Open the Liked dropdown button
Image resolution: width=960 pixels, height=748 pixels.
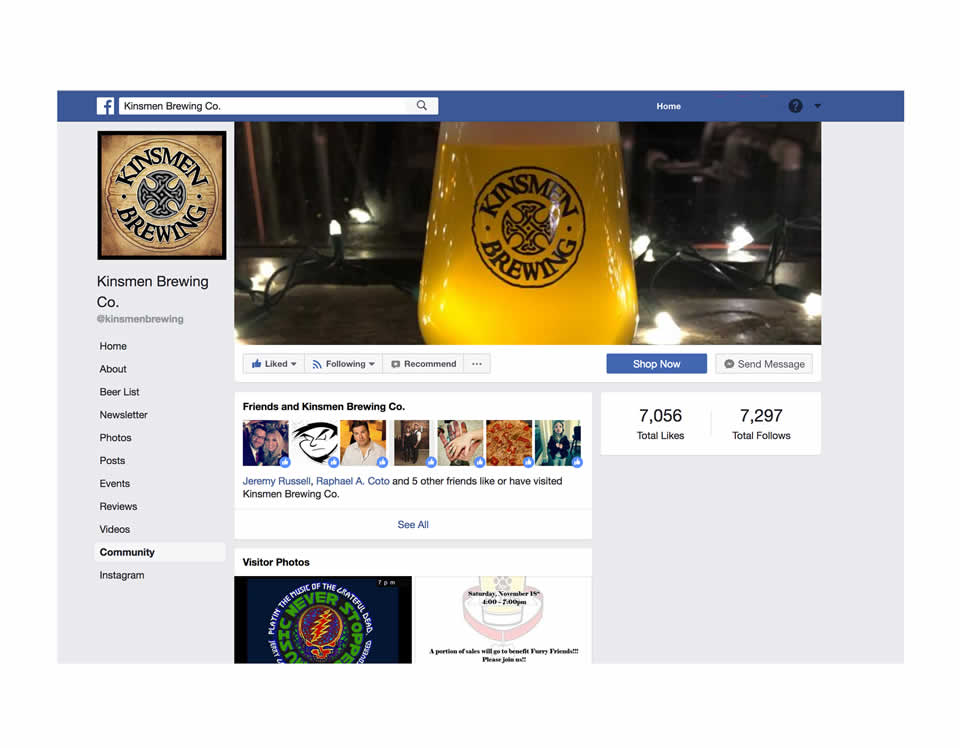click(x=273, y=364)
